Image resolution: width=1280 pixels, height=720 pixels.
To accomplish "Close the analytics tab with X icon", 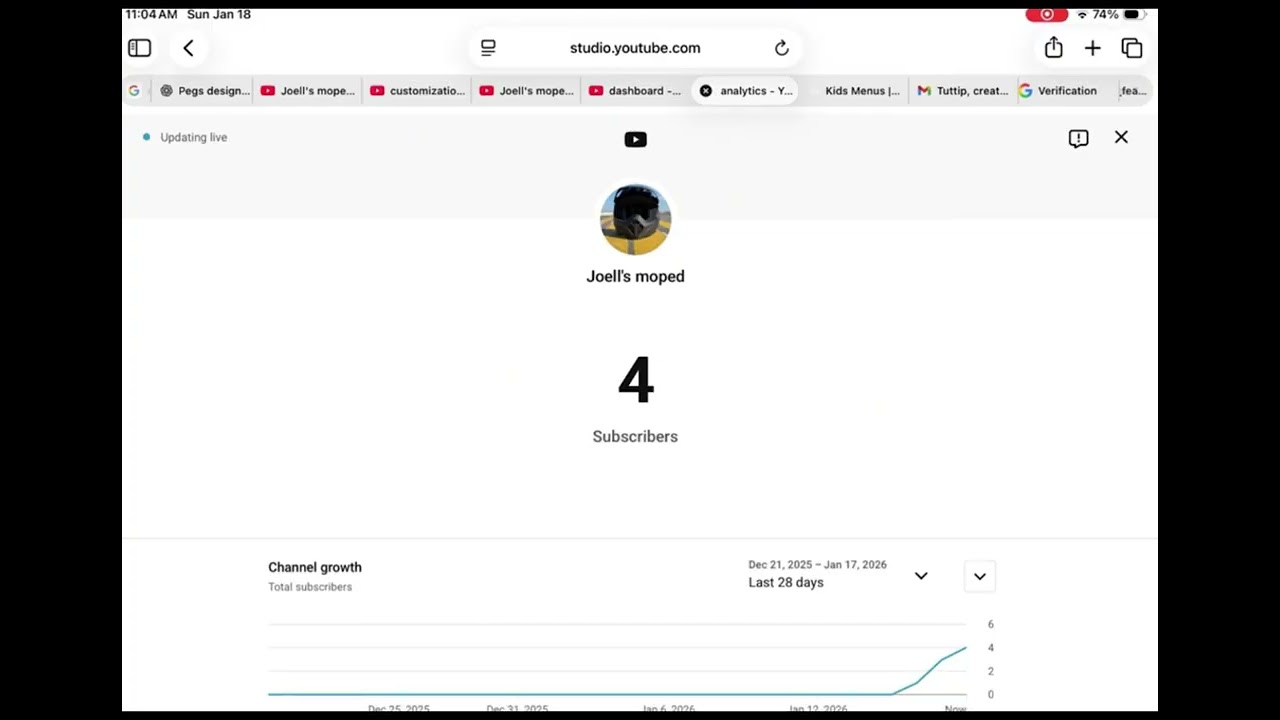I will [x=706, y=91].
